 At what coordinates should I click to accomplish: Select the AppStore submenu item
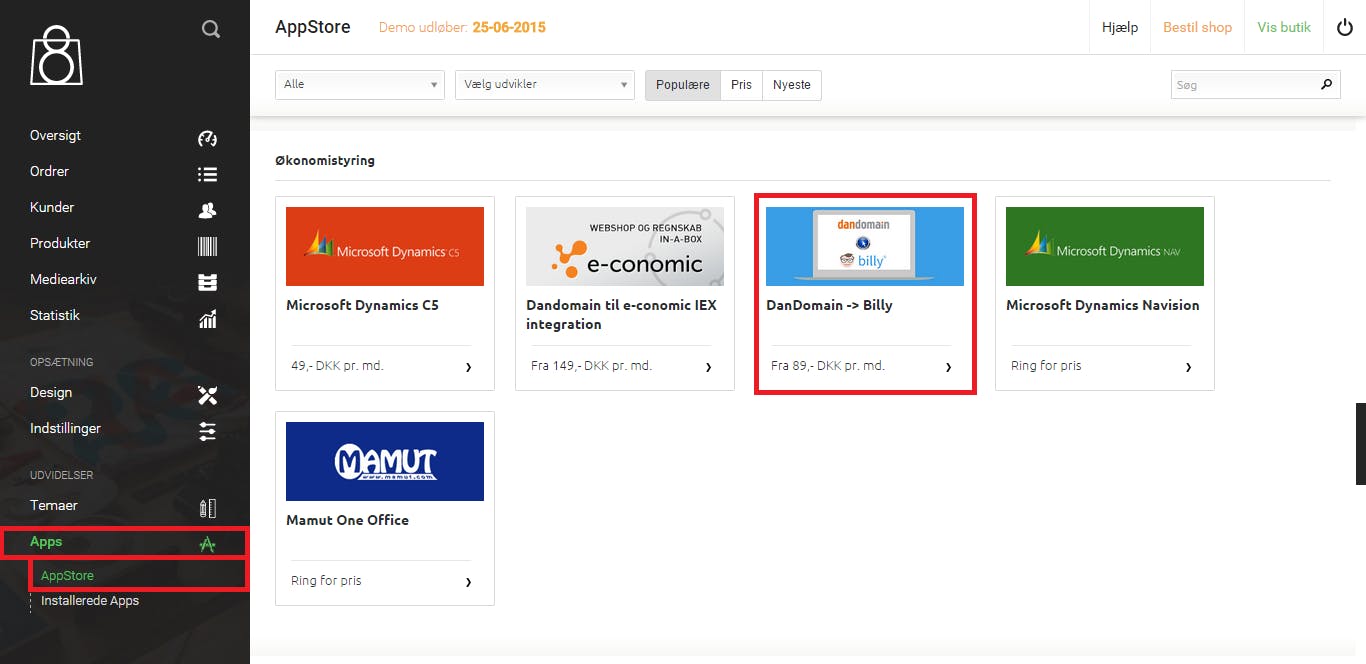tap(67, 575)
